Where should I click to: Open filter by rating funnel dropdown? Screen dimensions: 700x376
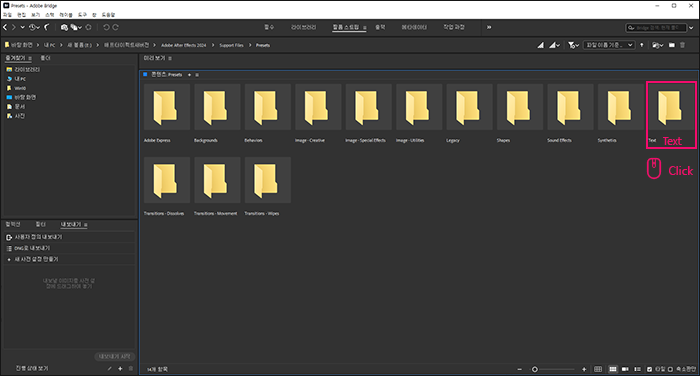click(x=574, y=45)
